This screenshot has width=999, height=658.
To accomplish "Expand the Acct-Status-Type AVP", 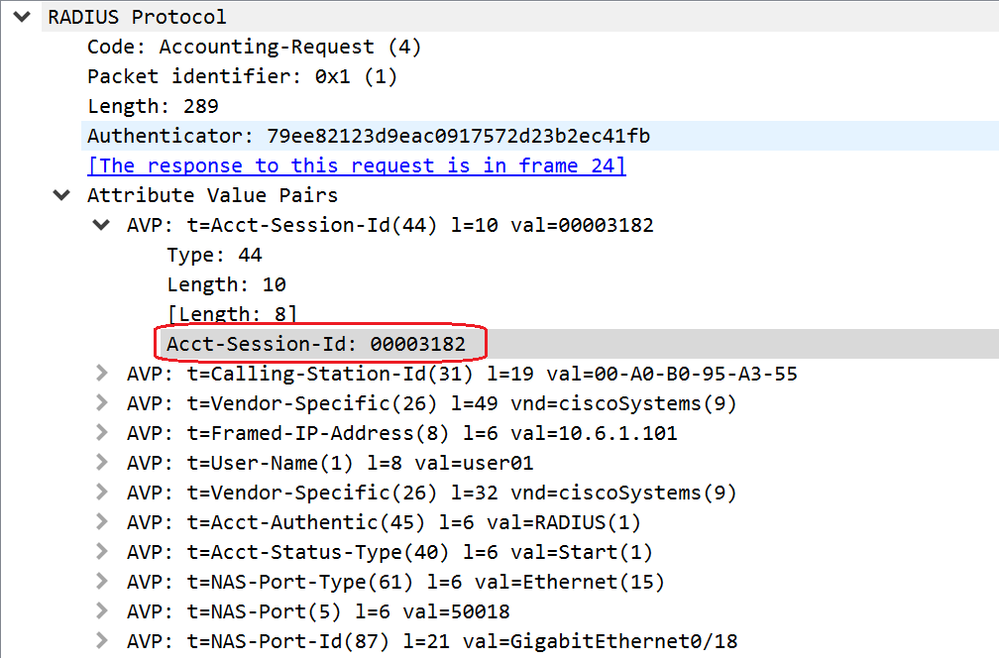I will tap(101, 552).
